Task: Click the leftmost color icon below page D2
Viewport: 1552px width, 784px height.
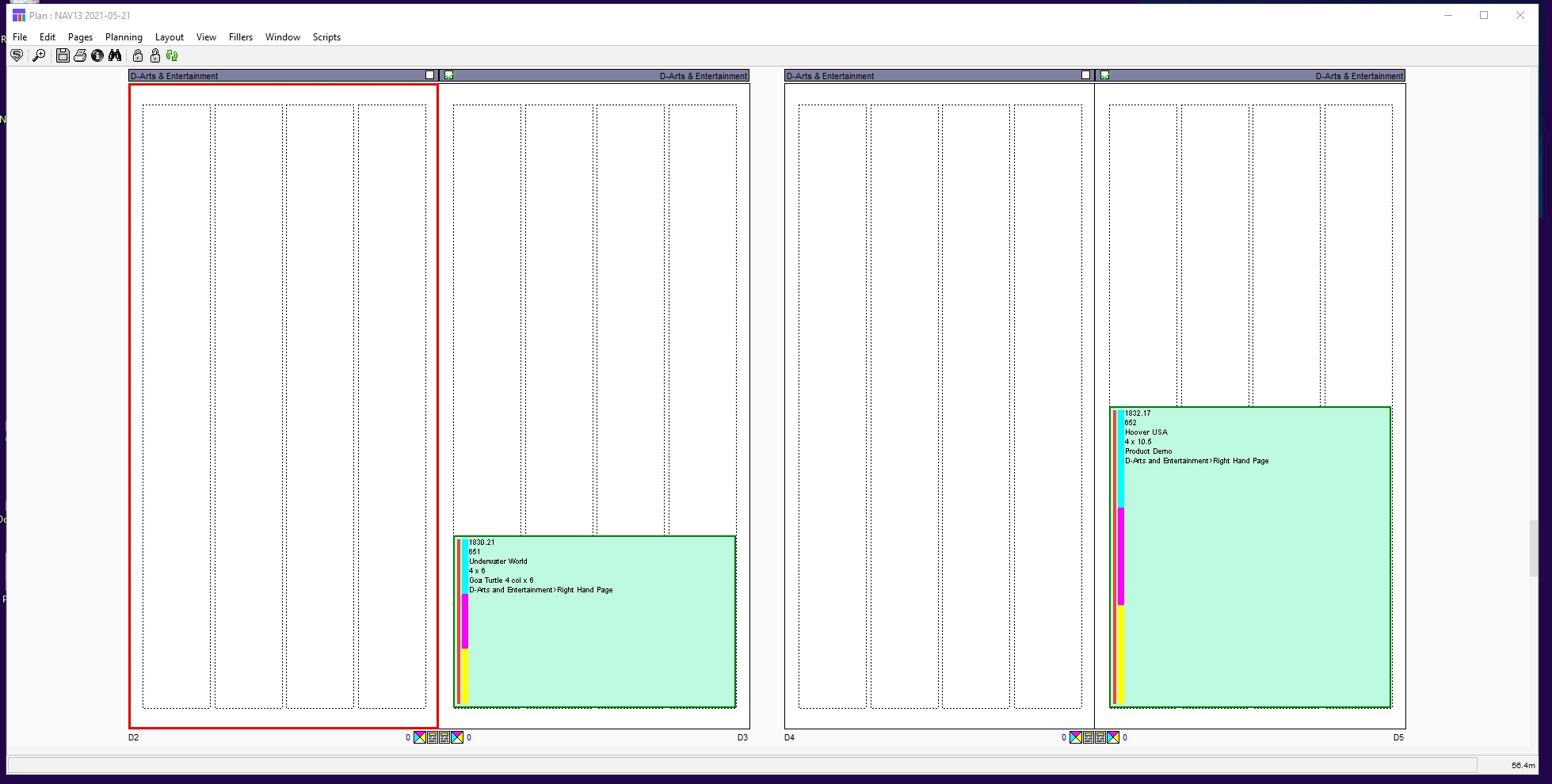Action: (420, 737)
